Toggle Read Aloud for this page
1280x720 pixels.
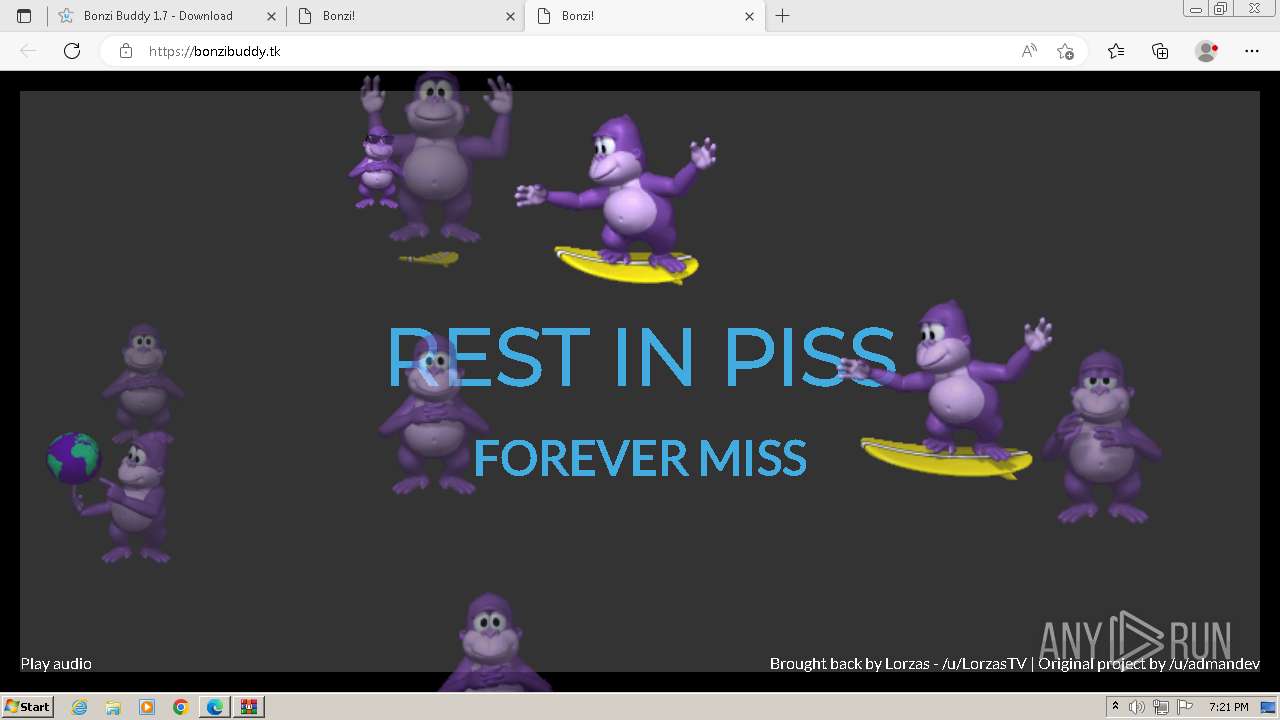[1029, 51]
